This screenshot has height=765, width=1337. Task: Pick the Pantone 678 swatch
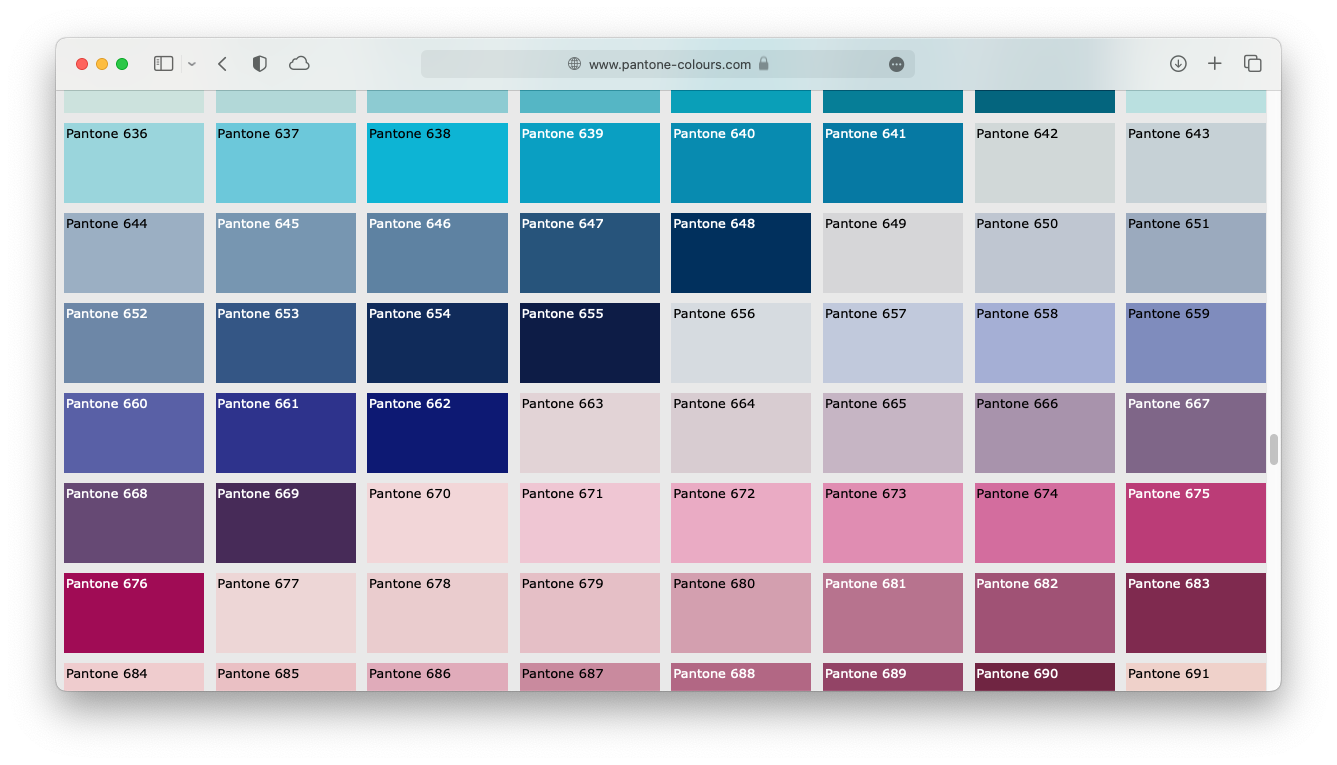pos(437,613)
